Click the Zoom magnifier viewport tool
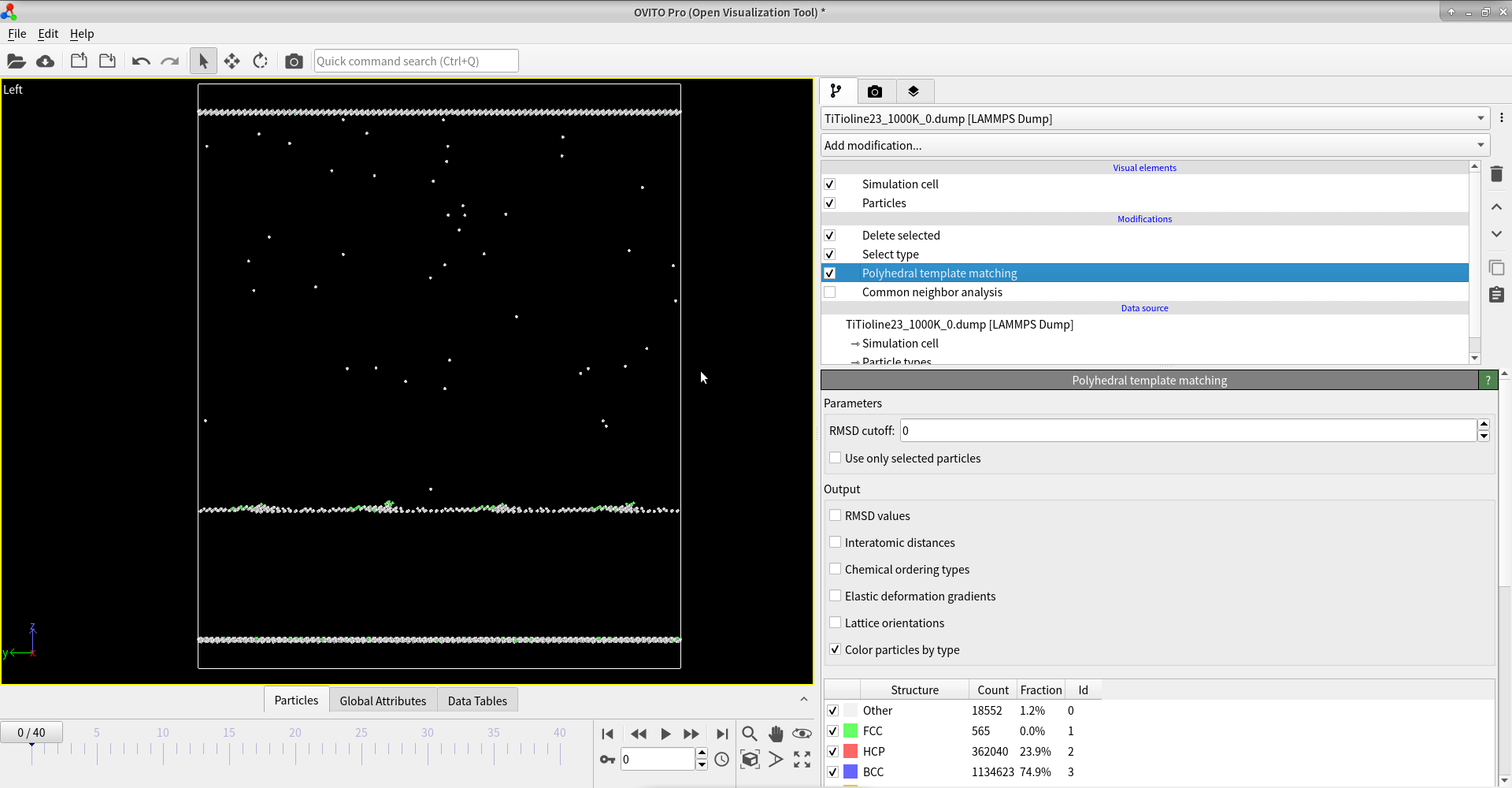The width and height of the screenshot is (1512, 788). coord(749,734)
